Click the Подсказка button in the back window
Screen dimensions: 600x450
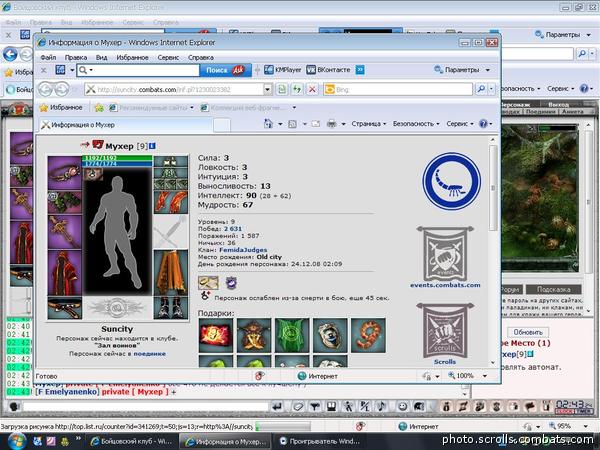point(553,290)
